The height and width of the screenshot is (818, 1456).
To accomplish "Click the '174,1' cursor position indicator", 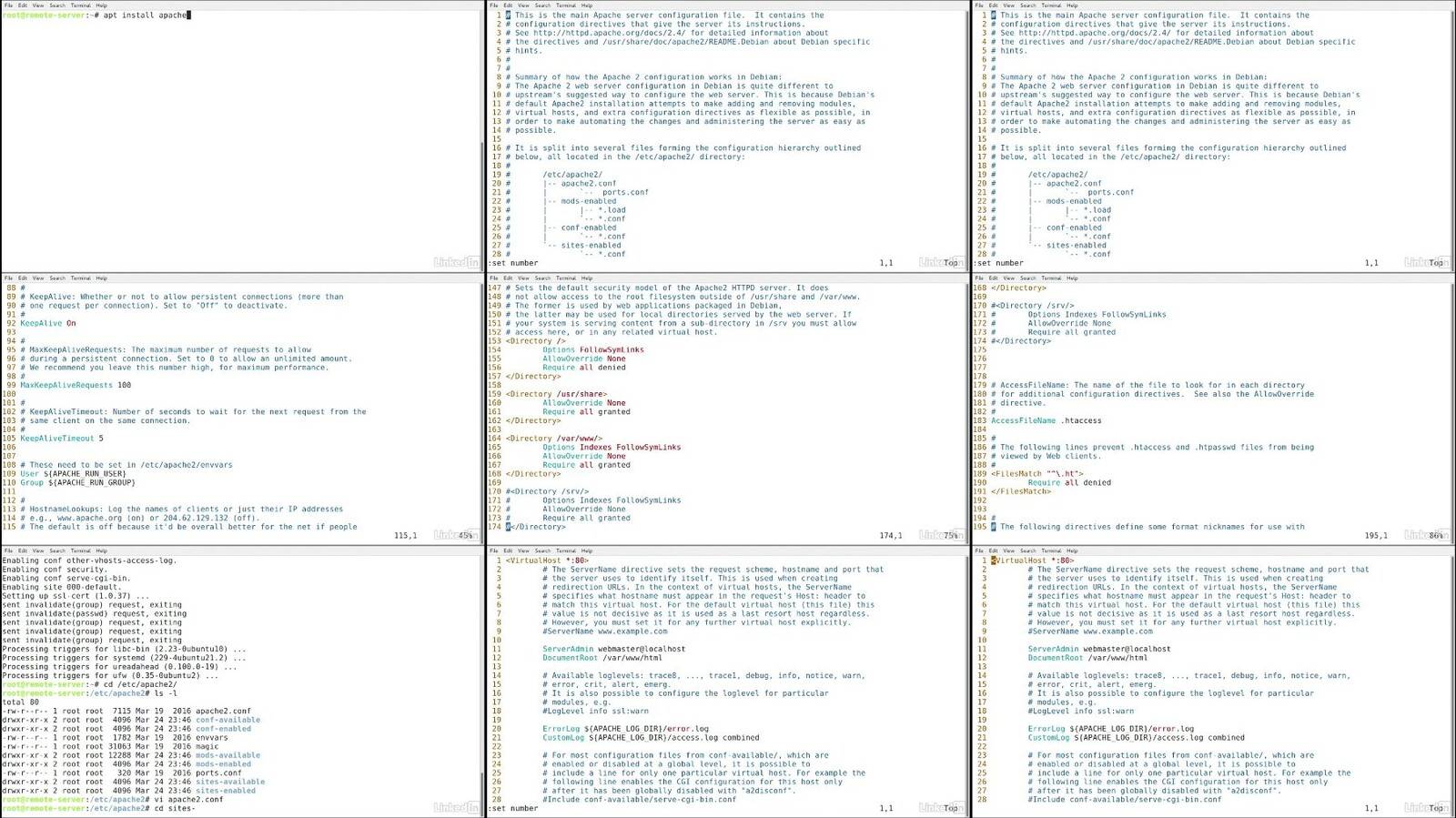I will 891,536.
